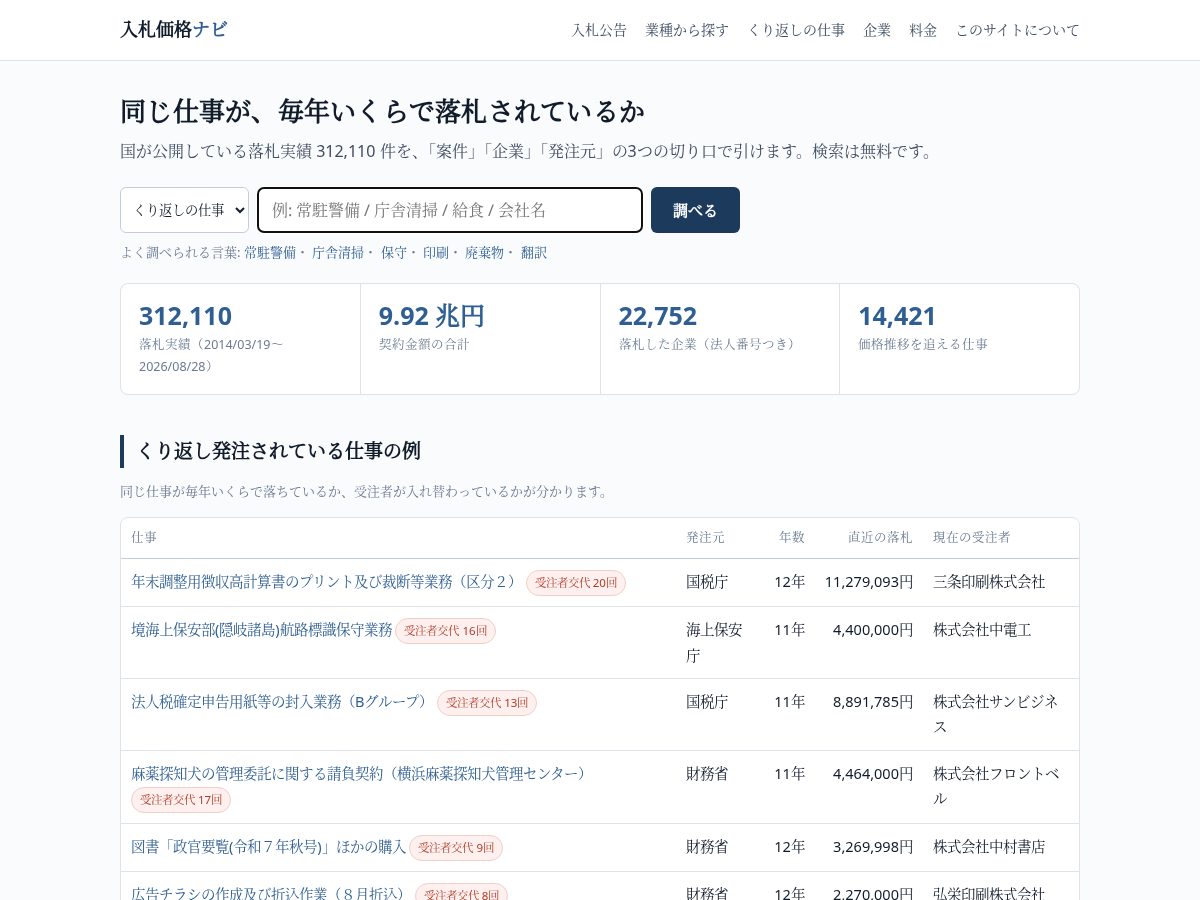The image size is (1200, 900).
Task: Click the 312,110 落札実績 stat
Action: [240, 339]
